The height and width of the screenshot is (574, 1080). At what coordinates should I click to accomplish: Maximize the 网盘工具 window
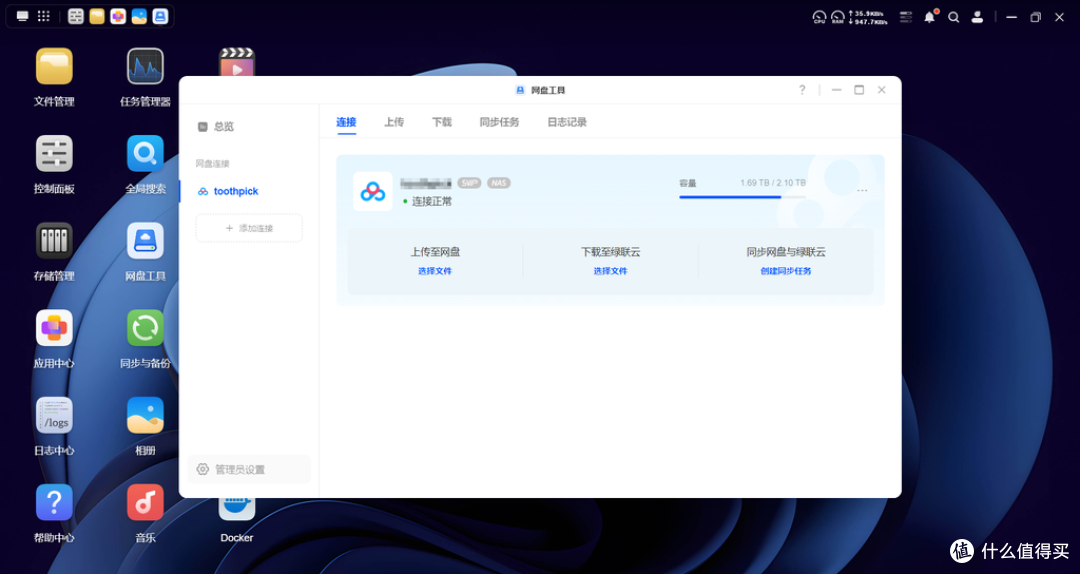click(859, 90)
